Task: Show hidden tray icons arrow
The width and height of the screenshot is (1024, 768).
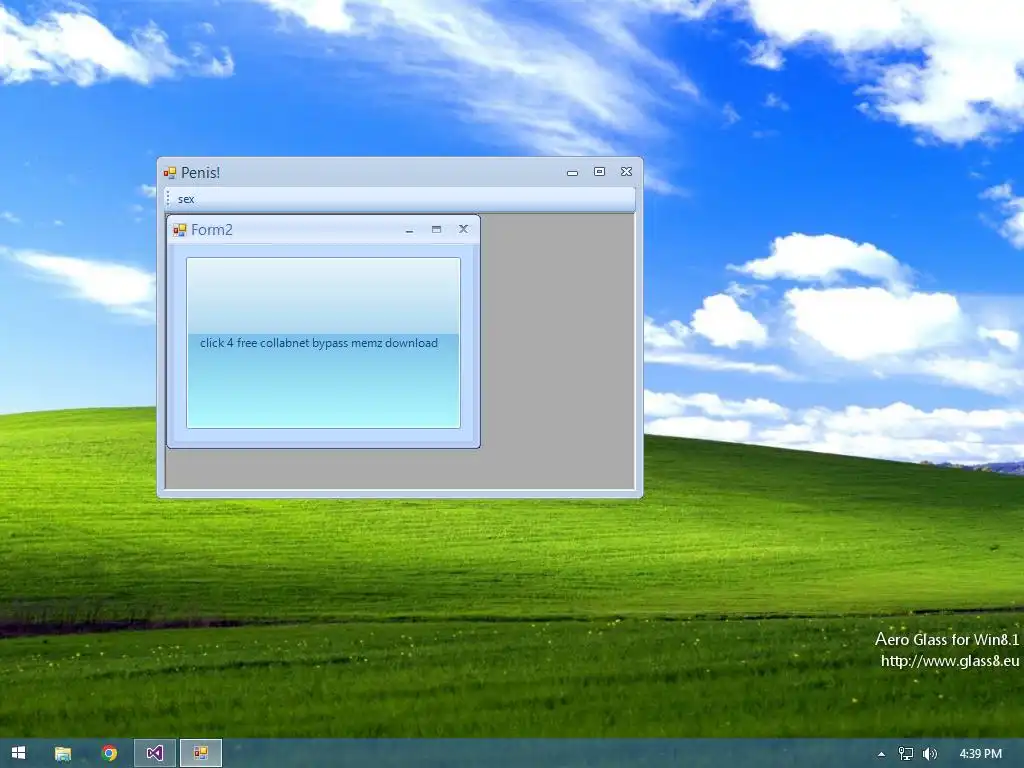Action: click(881, 754)
